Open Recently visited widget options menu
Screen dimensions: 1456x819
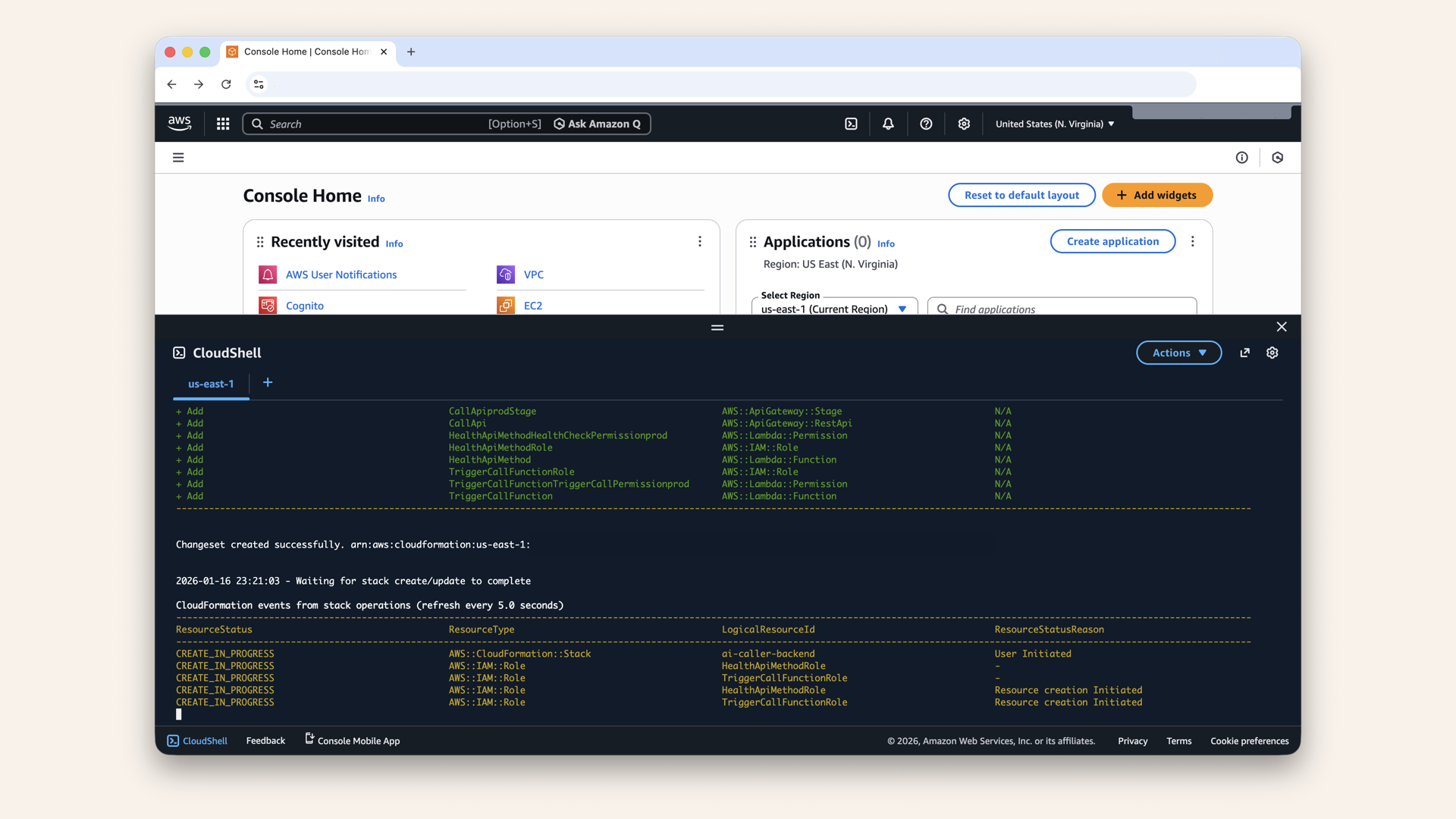click(699, 241)
